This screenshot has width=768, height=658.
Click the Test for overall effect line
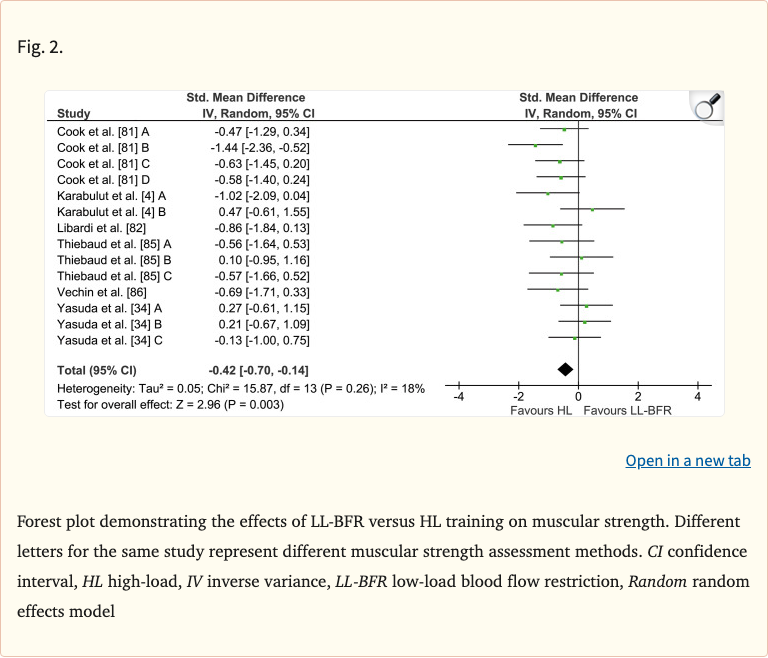(x=171, y=404)
